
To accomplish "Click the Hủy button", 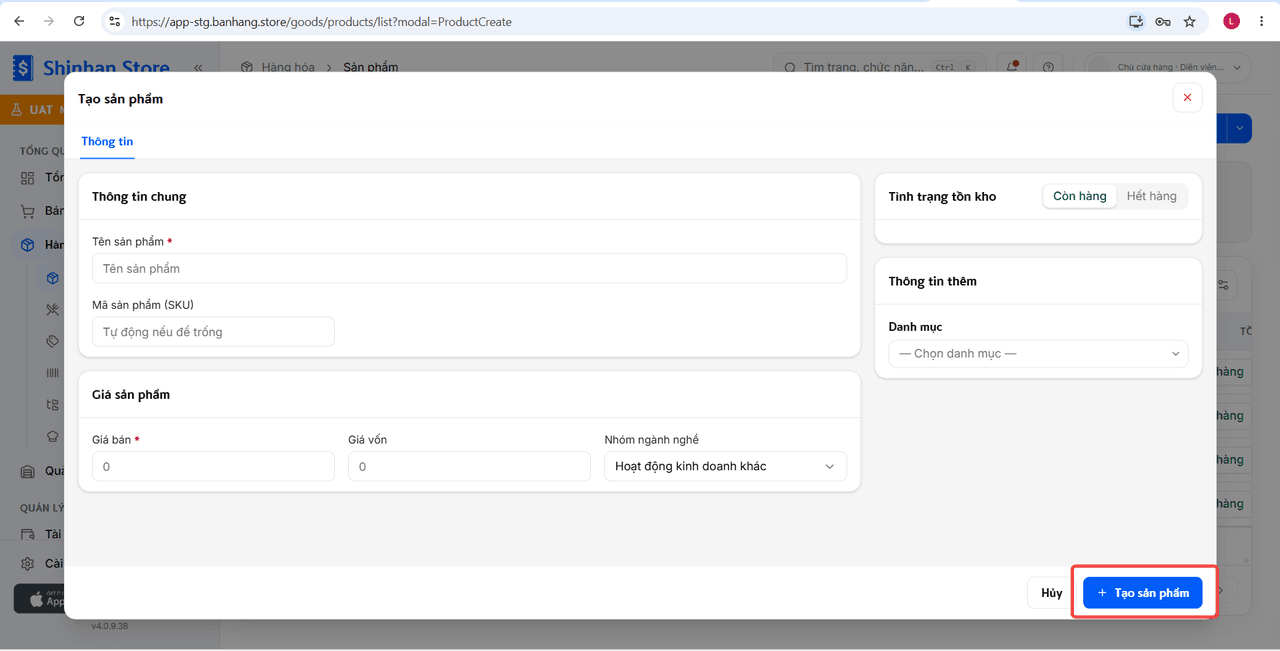I will click(x=1051, y=593).
